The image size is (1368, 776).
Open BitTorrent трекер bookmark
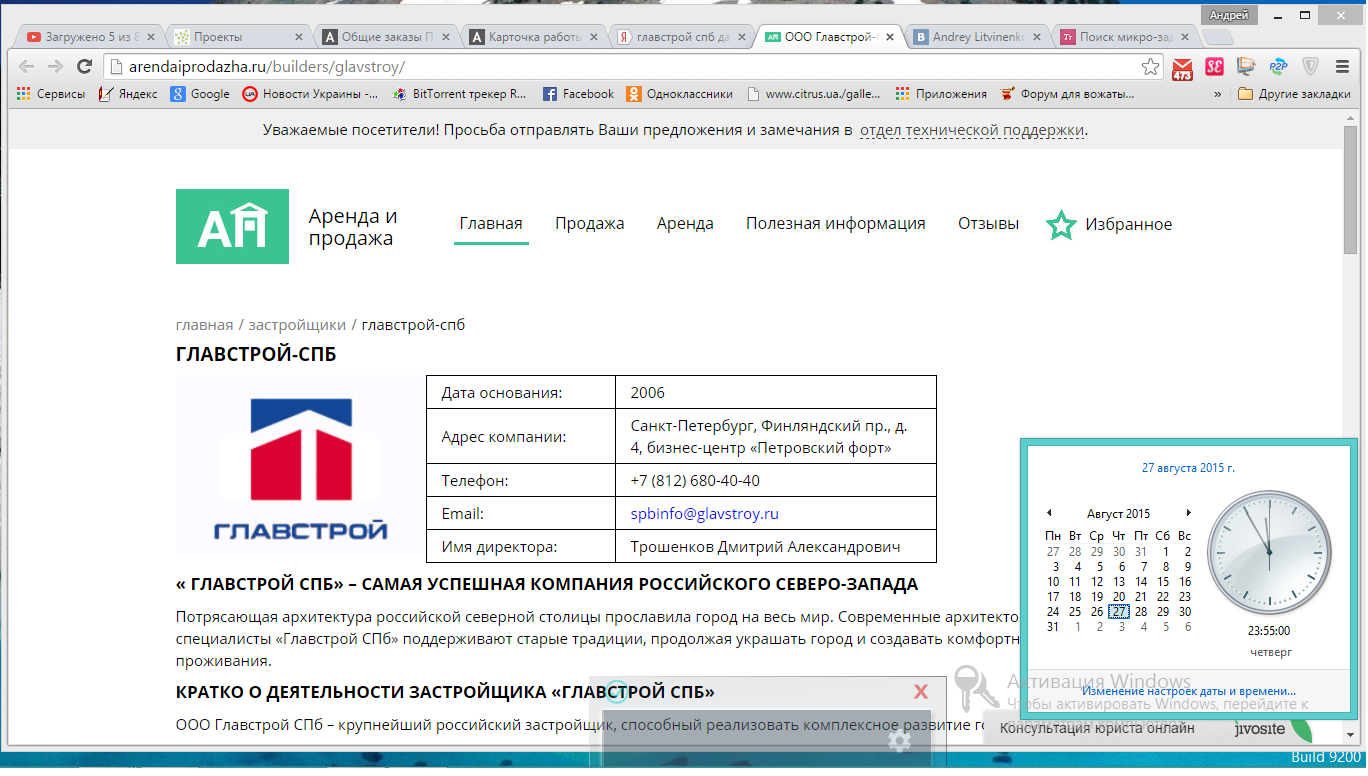pos(460,94)
